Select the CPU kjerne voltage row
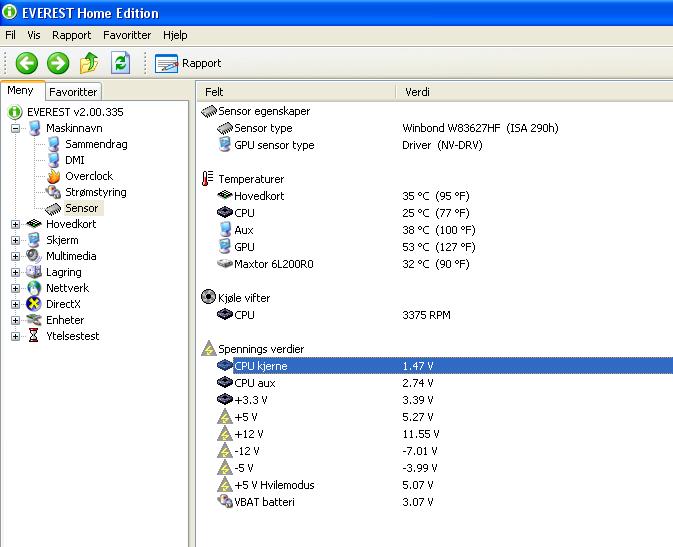This screenshot has height=547, width=673. 435,366
